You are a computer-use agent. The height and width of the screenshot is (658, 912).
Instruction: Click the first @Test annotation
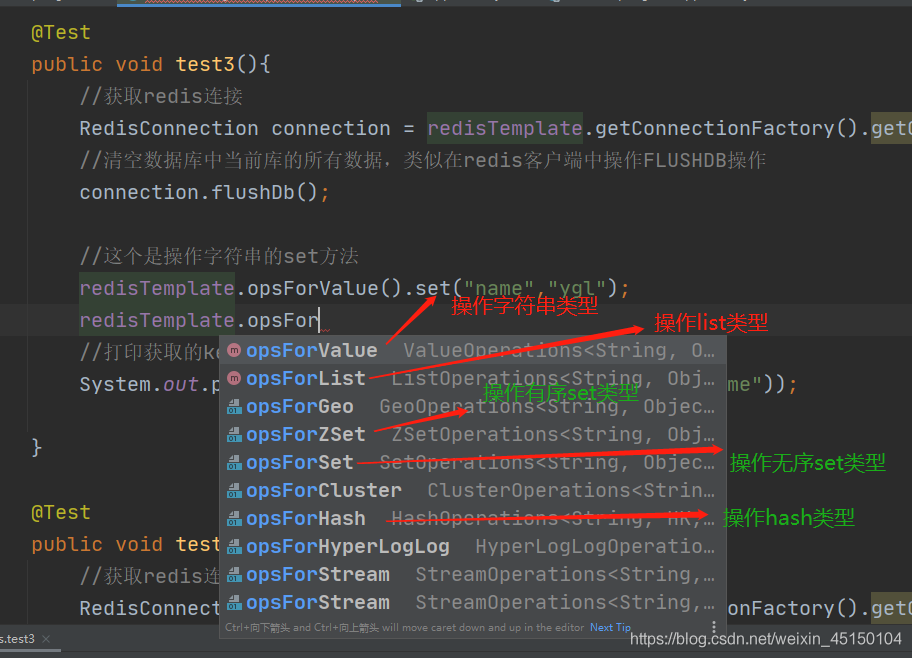(x=60, y=33)
